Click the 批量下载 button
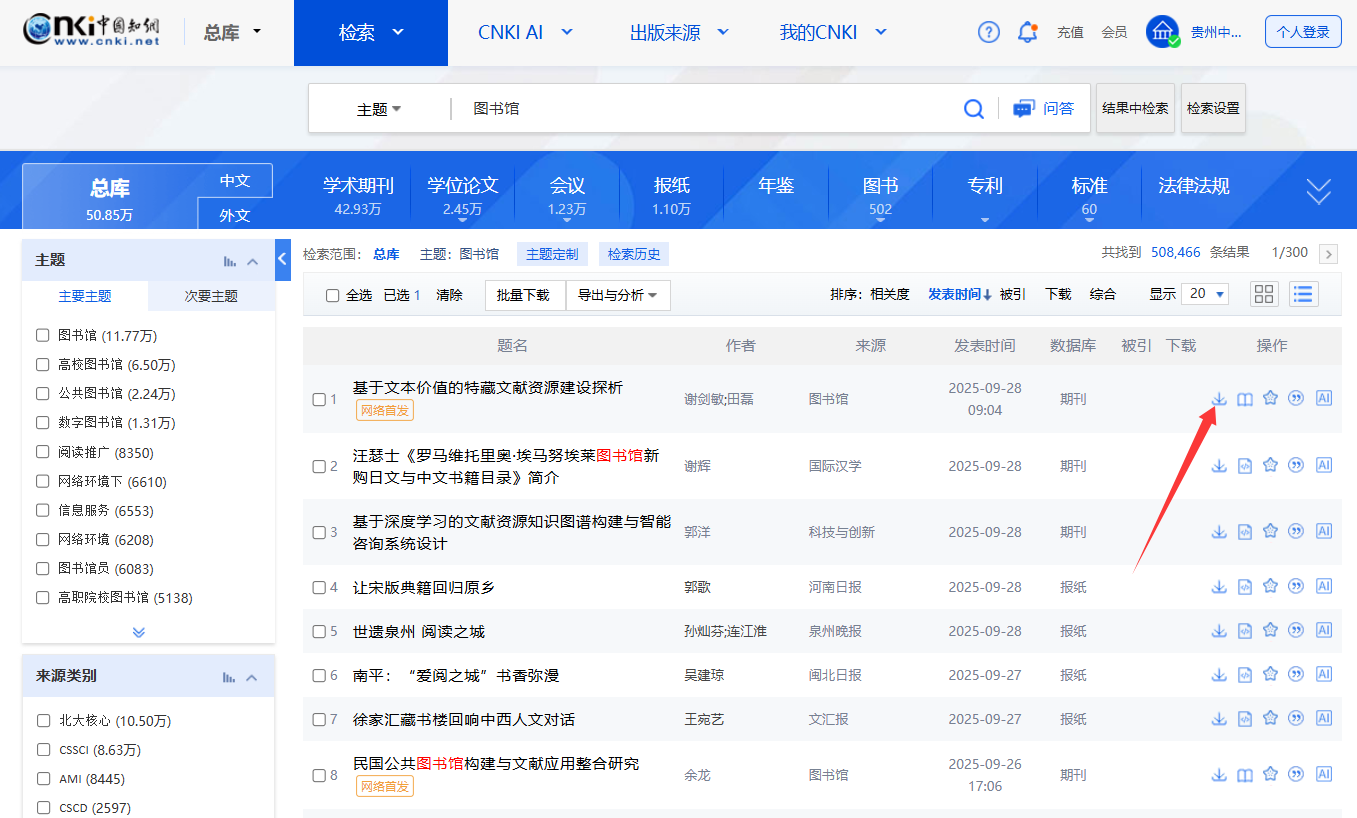This screenshot has width=1357, height=818. [x=524, y=295]
